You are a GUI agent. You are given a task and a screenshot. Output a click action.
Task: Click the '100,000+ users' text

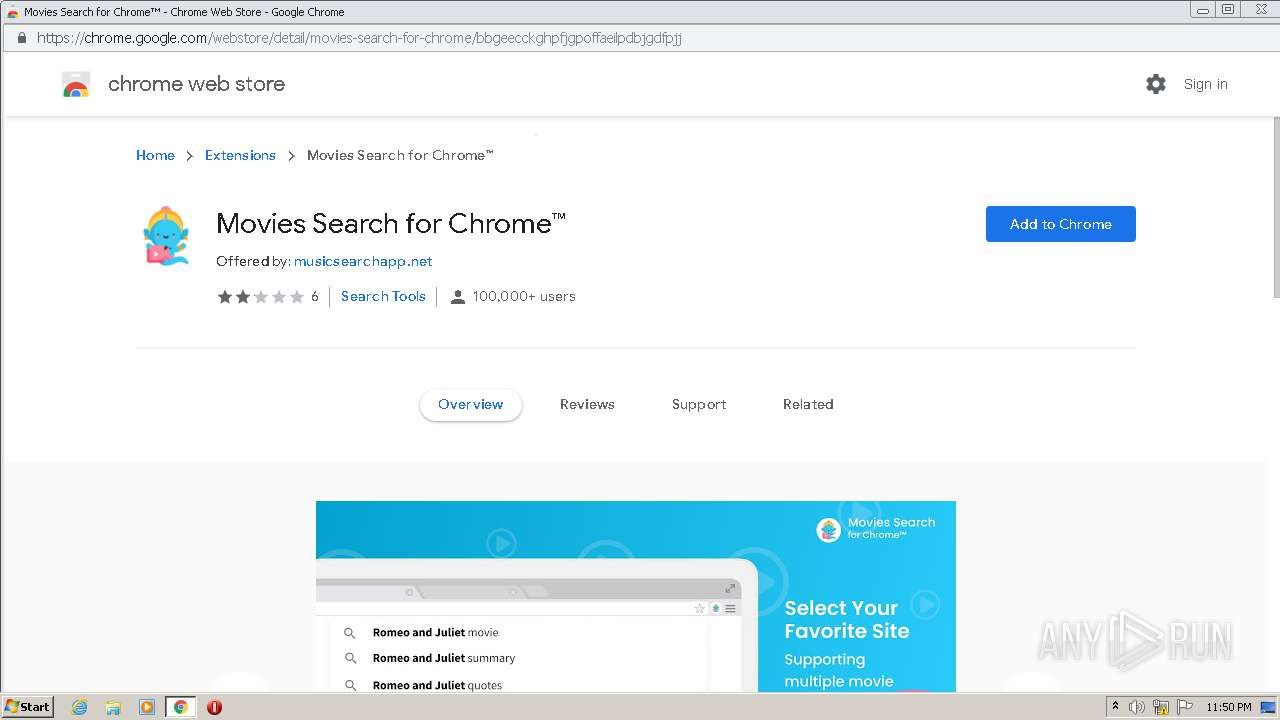coord(524,296)
